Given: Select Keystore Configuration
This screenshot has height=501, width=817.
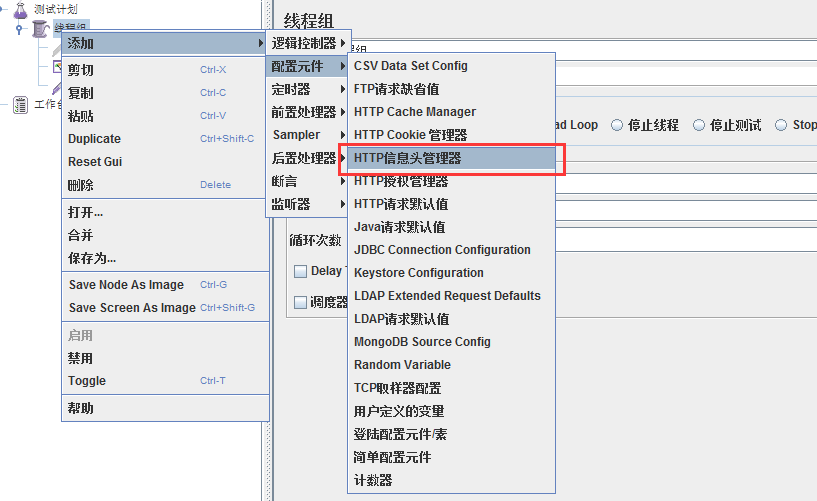Looking at the screenshot, I should (x=451, y=273).
